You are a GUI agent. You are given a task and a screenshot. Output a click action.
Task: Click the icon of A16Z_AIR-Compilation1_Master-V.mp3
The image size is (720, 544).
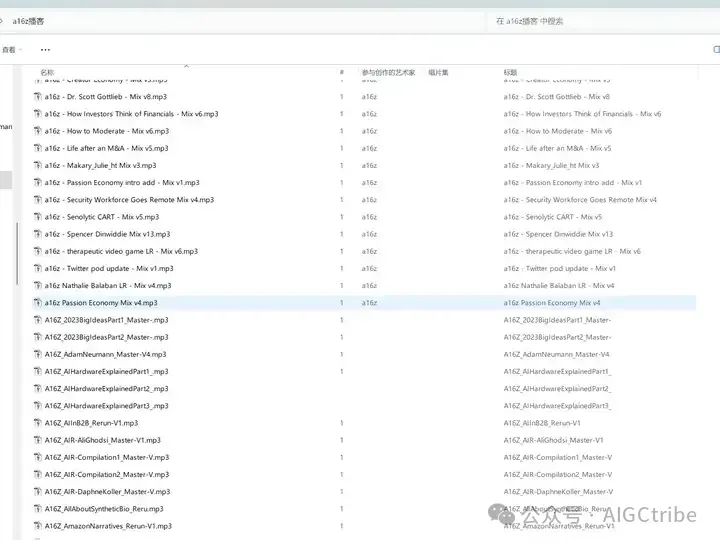coord(38,458)
